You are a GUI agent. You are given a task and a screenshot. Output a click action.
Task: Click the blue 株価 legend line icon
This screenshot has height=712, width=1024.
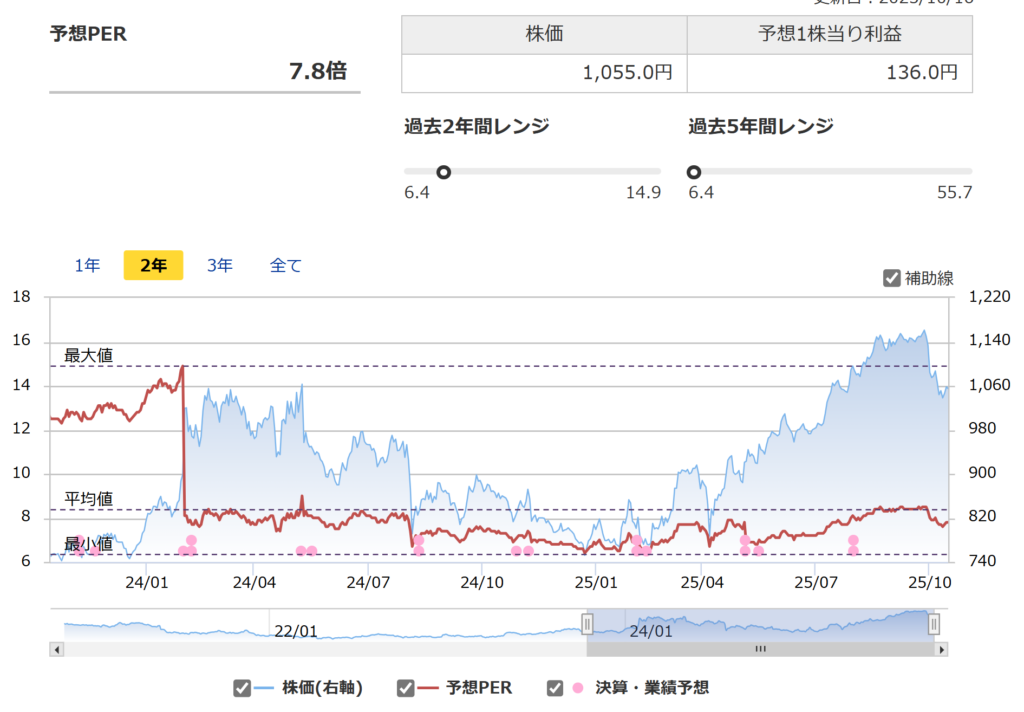265,688
